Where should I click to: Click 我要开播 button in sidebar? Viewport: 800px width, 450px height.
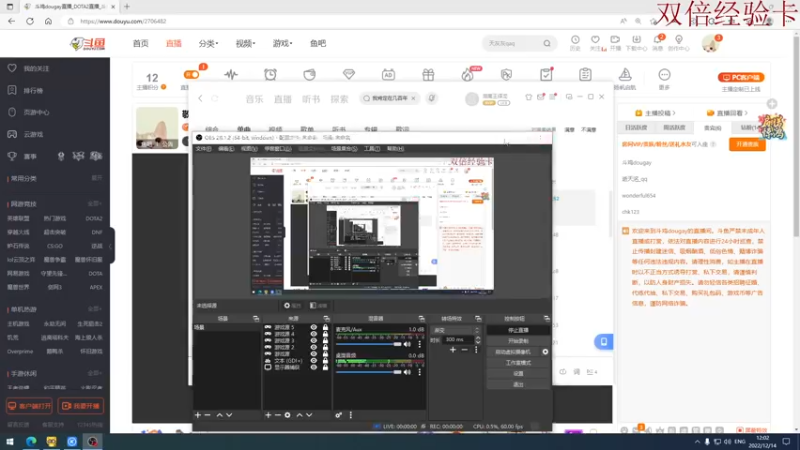(81, 406)
